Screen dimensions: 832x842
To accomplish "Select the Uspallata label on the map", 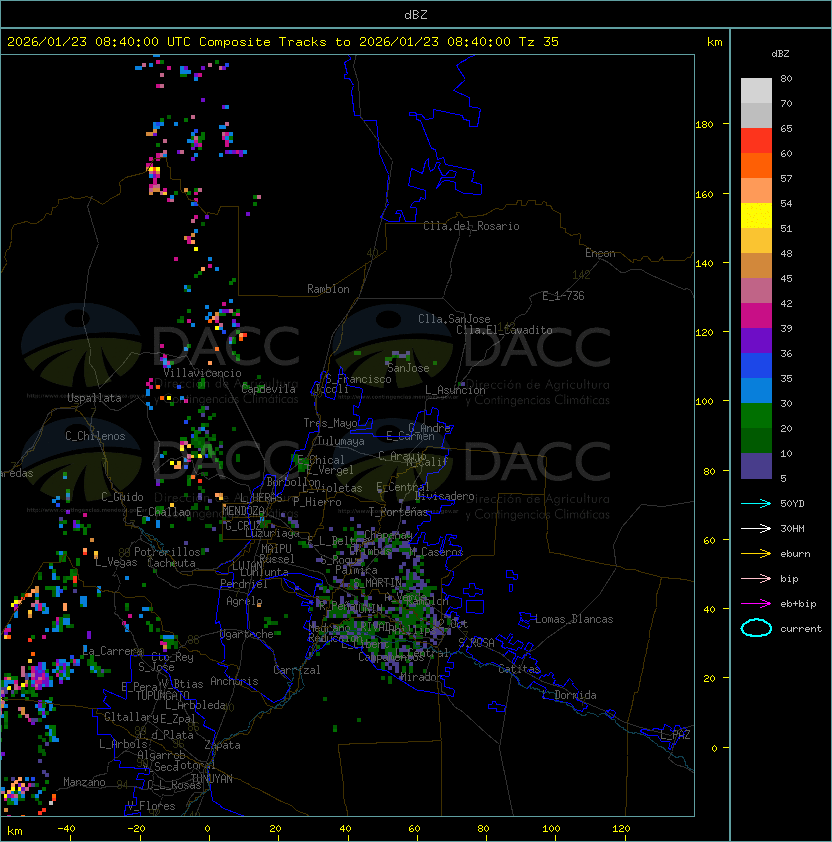I will [95, 398].
